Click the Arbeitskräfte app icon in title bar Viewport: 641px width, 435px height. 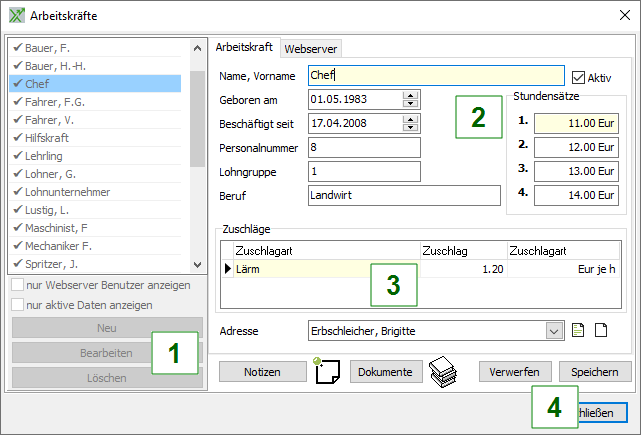(x=17, y=15)
